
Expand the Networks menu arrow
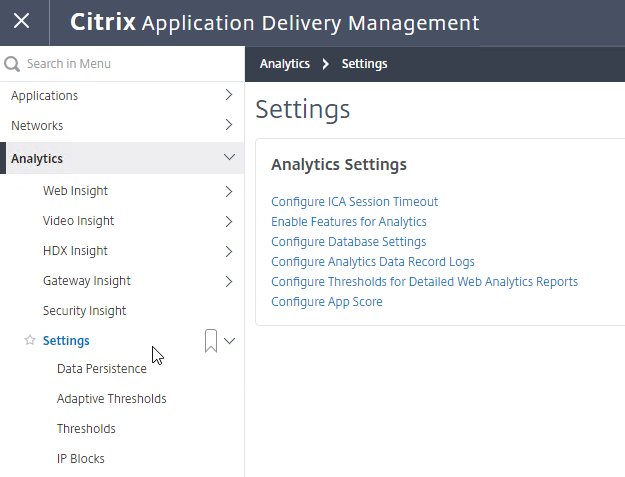(x=229, y=125)
